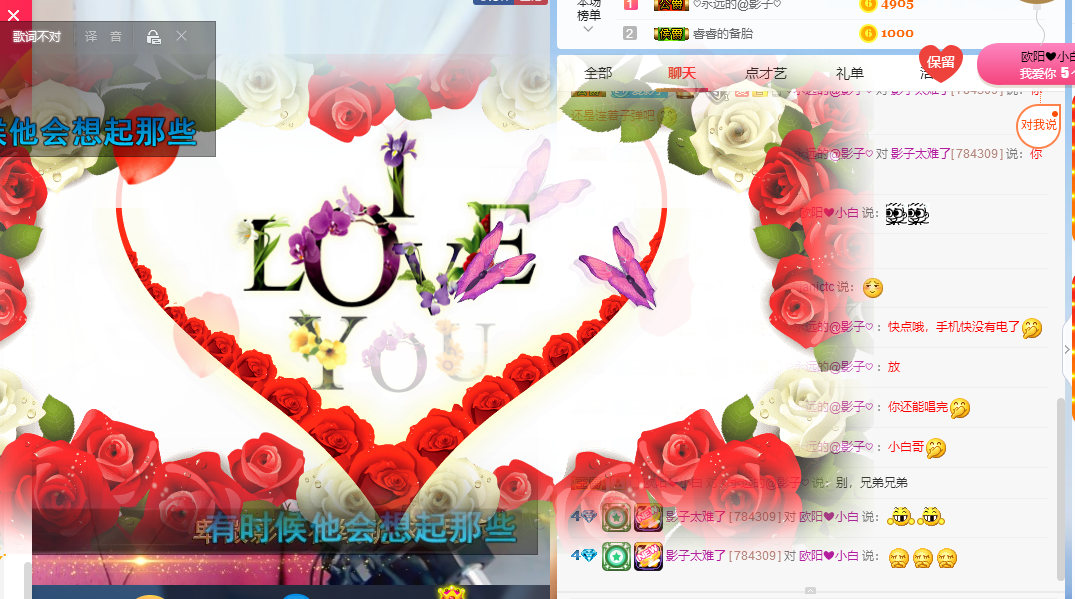Lock the floating lyrics panel
1075x599 pixels.
(x=154, y=37)
